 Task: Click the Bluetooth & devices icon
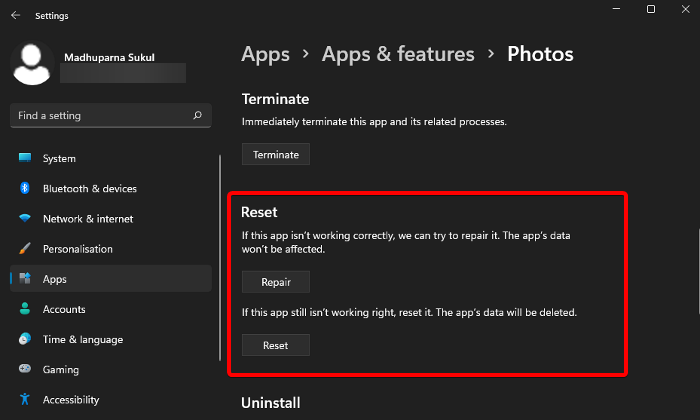[24, 188]
